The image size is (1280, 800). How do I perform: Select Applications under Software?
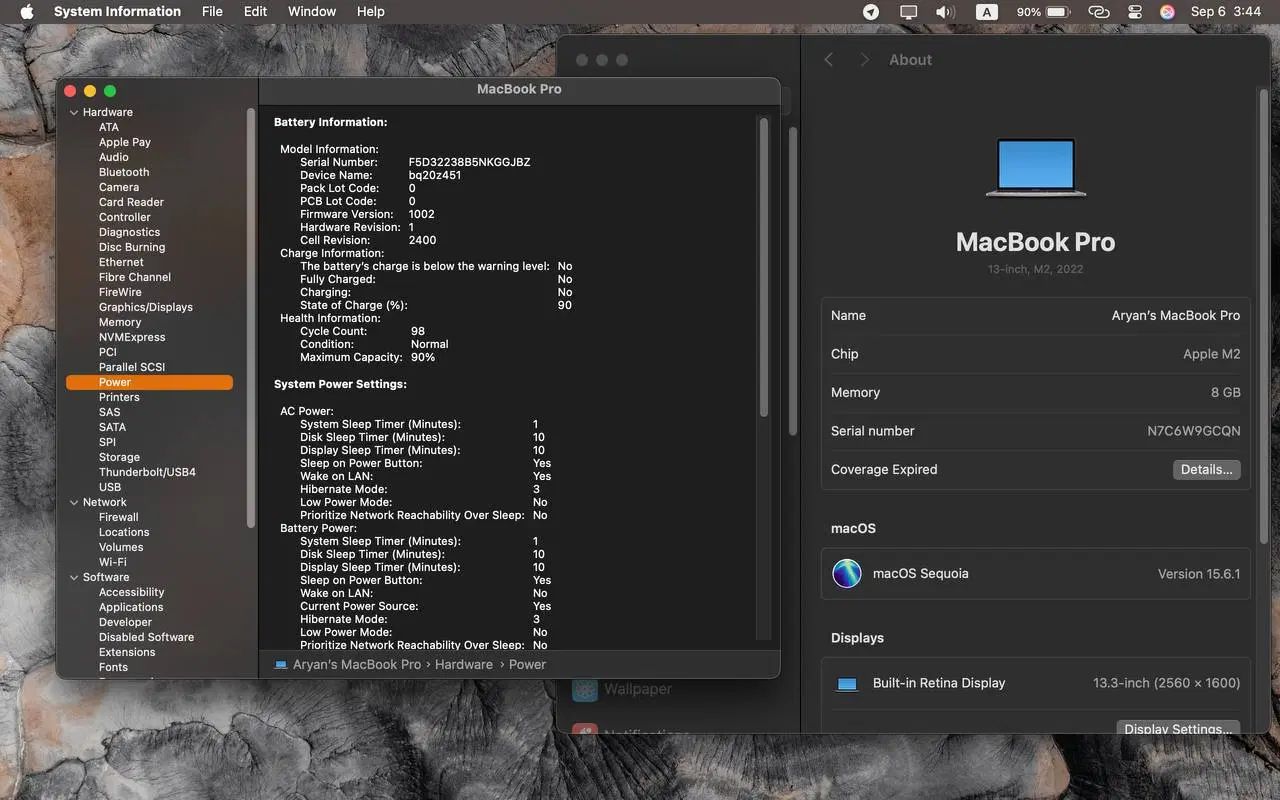point(131,607)
